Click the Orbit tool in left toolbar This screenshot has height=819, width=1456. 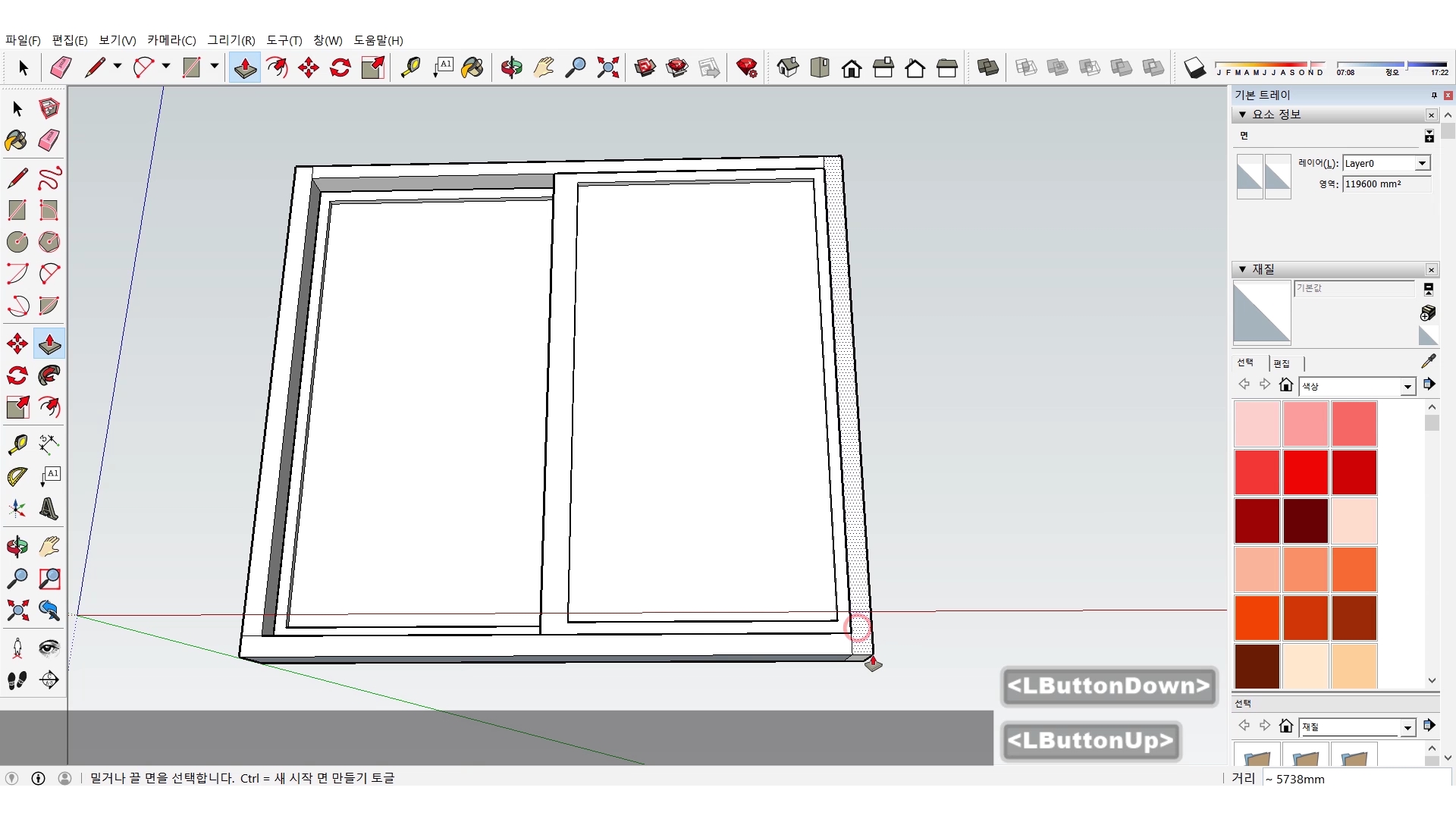(17, 546)
